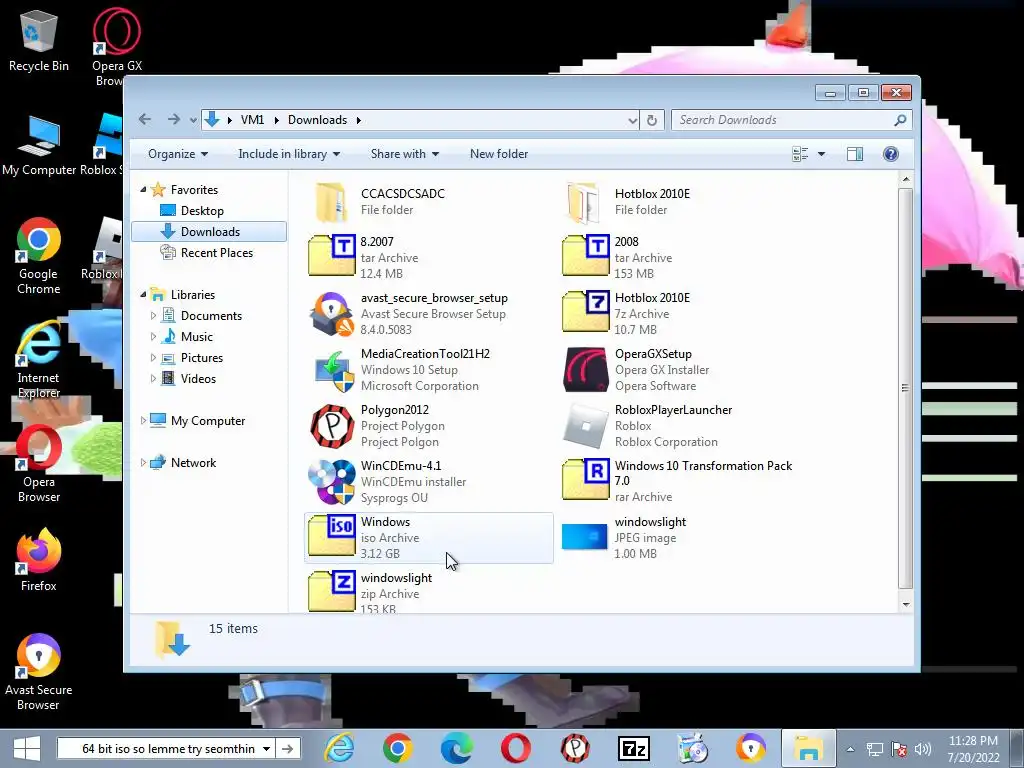
Task: Select the 8.2007 tar archive icon
Action: coord(332,256)
